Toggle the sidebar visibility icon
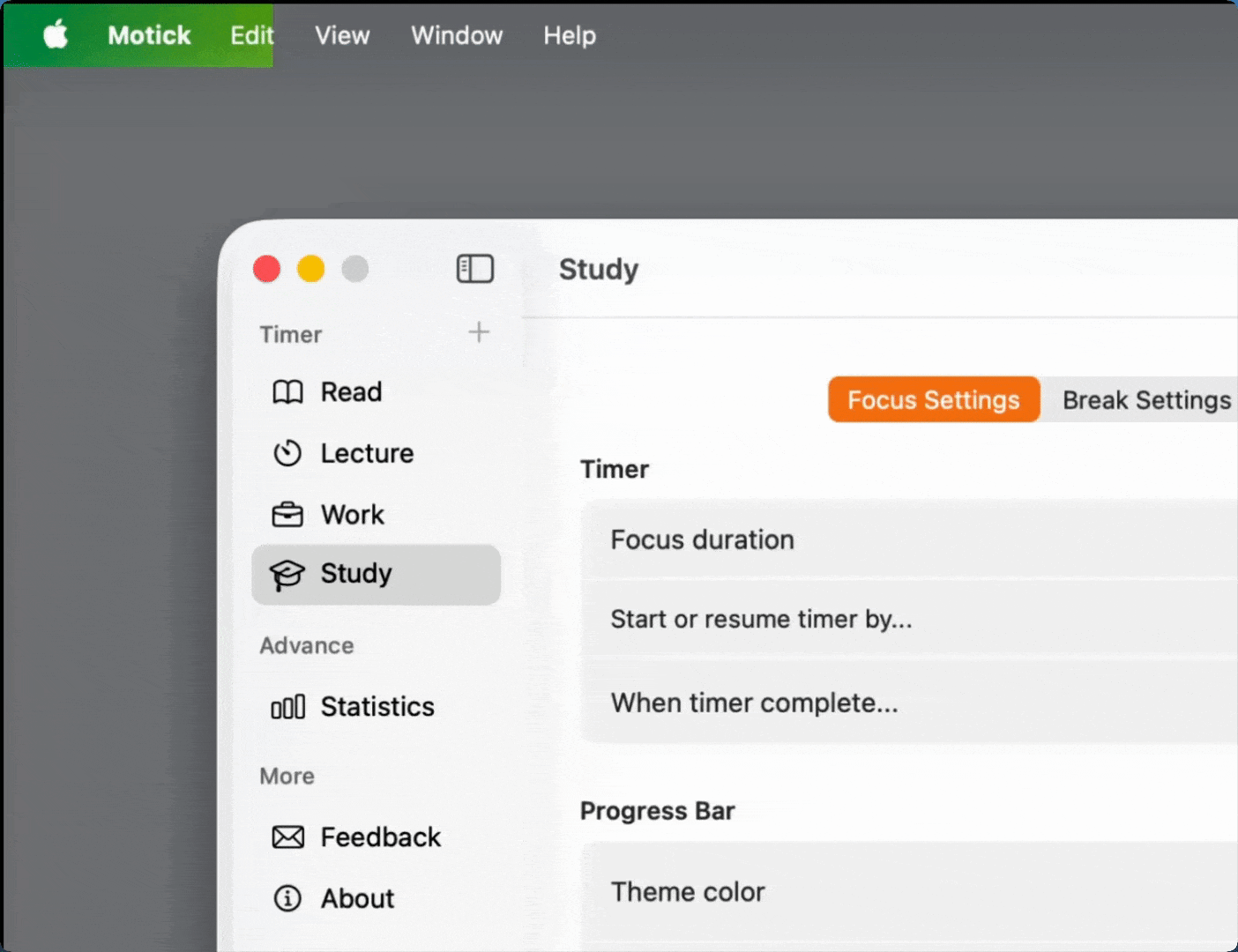Viewport: 1238px width, 952px height. [x=474, y=269]
